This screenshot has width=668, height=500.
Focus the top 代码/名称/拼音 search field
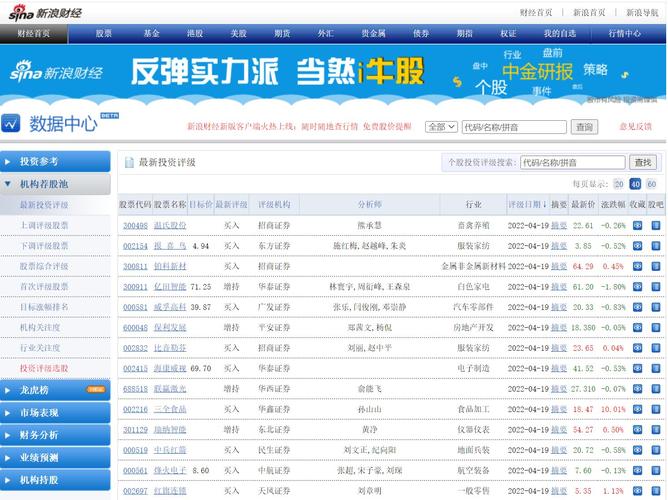pos(514,127)
